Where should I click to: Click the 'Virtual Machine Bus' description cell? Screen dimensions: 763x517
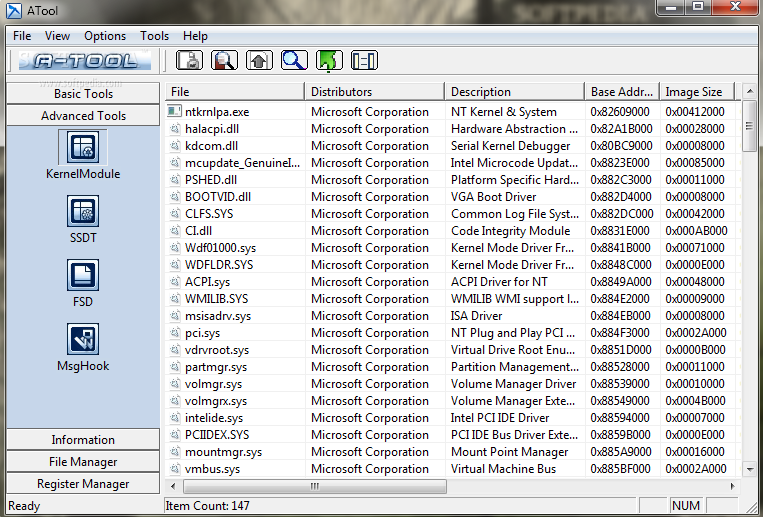click(x=503, y=469)
